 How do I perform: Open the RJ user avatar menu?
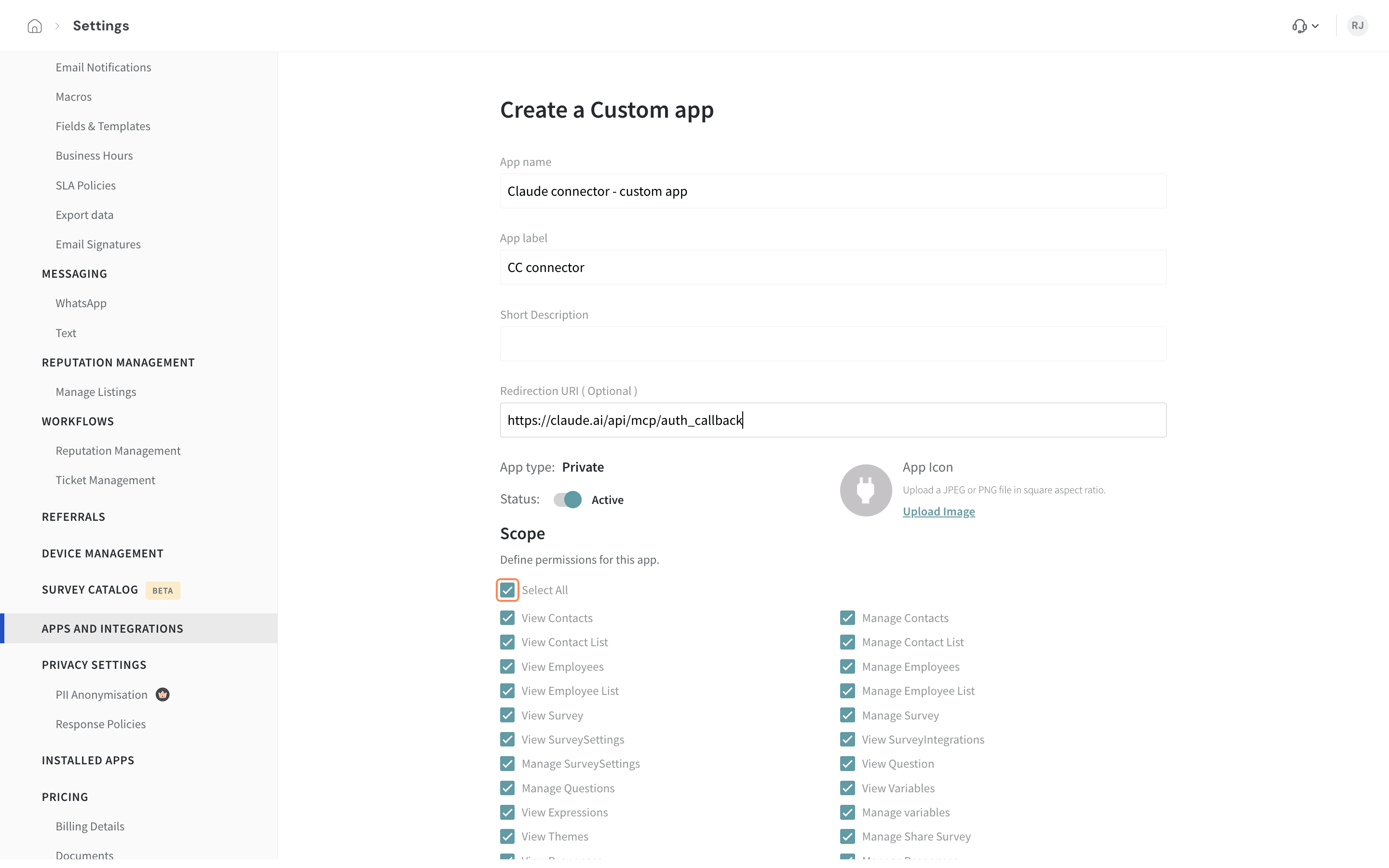pyautogui.click(x=1358, y=26)
